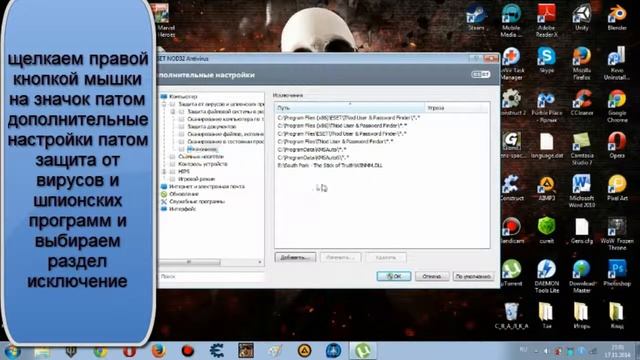
Task: Open the WoW Frozen Throne shortcut
Action: tap(617, 233)
